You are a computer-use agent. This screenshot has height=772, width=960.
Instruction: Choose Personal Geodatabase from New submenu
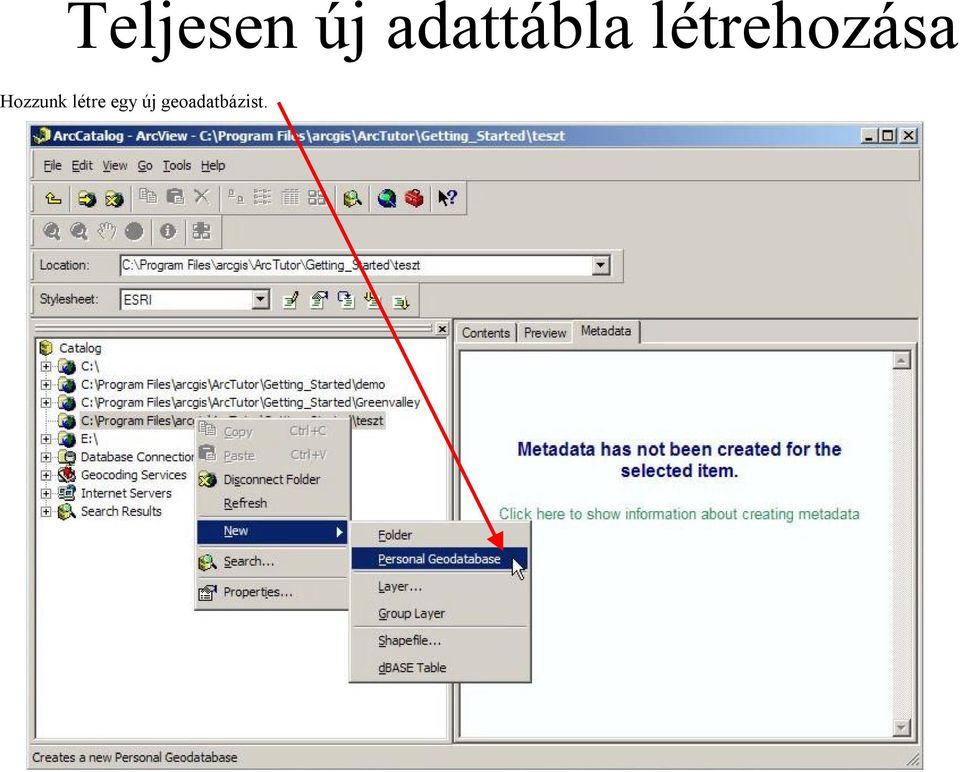pyautogui.click(x=439, y=559)
